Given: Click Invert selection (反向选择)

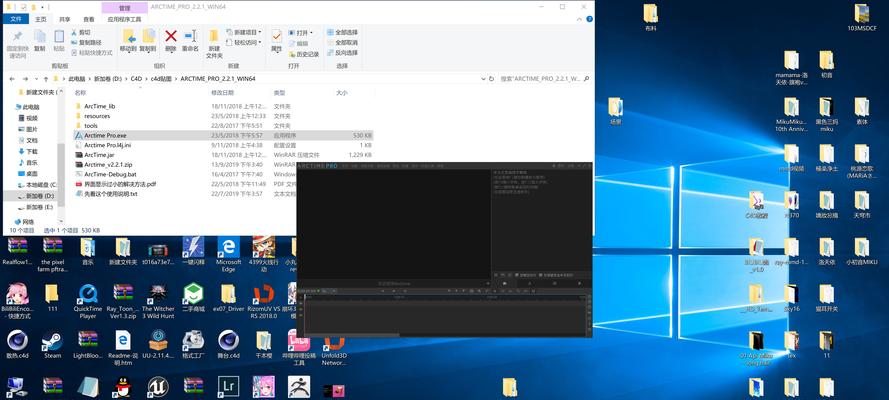Looking at the screenshot, I should tap(342, 53).
